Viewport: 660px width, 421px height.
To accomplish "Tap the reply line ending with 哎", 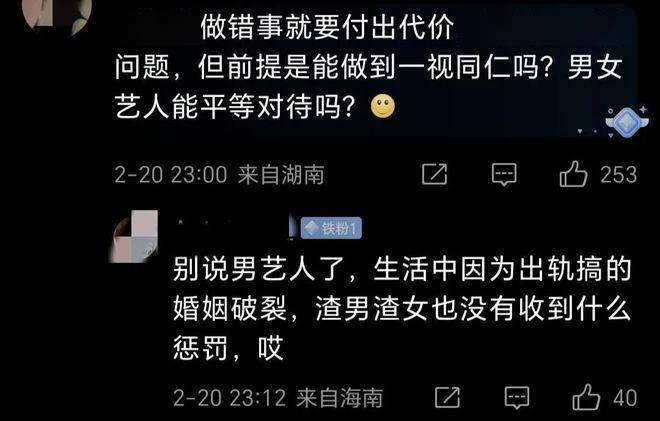I will tap(228, 348).
